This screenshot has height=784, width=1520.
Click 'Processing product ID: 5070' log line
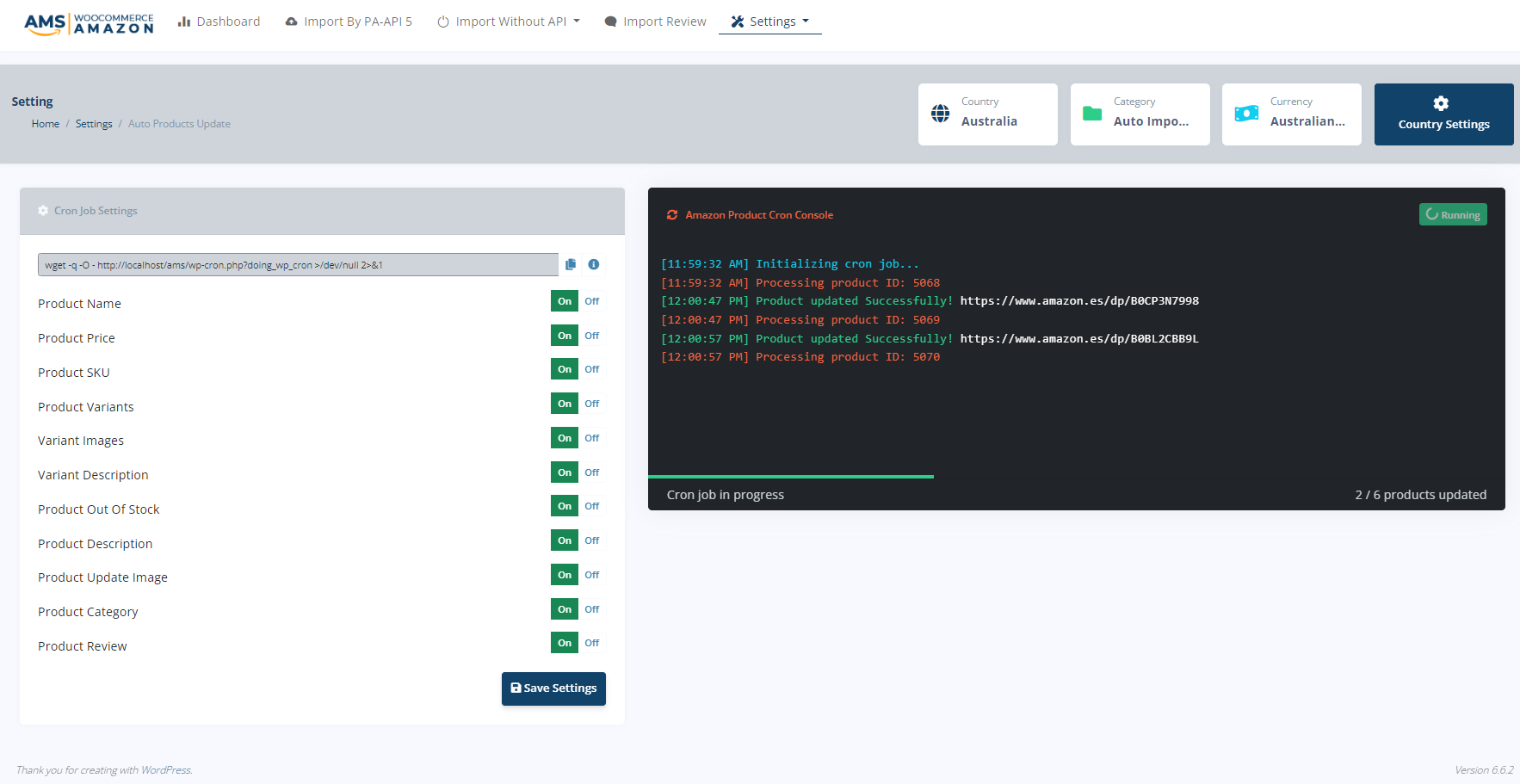coord(800,357)
